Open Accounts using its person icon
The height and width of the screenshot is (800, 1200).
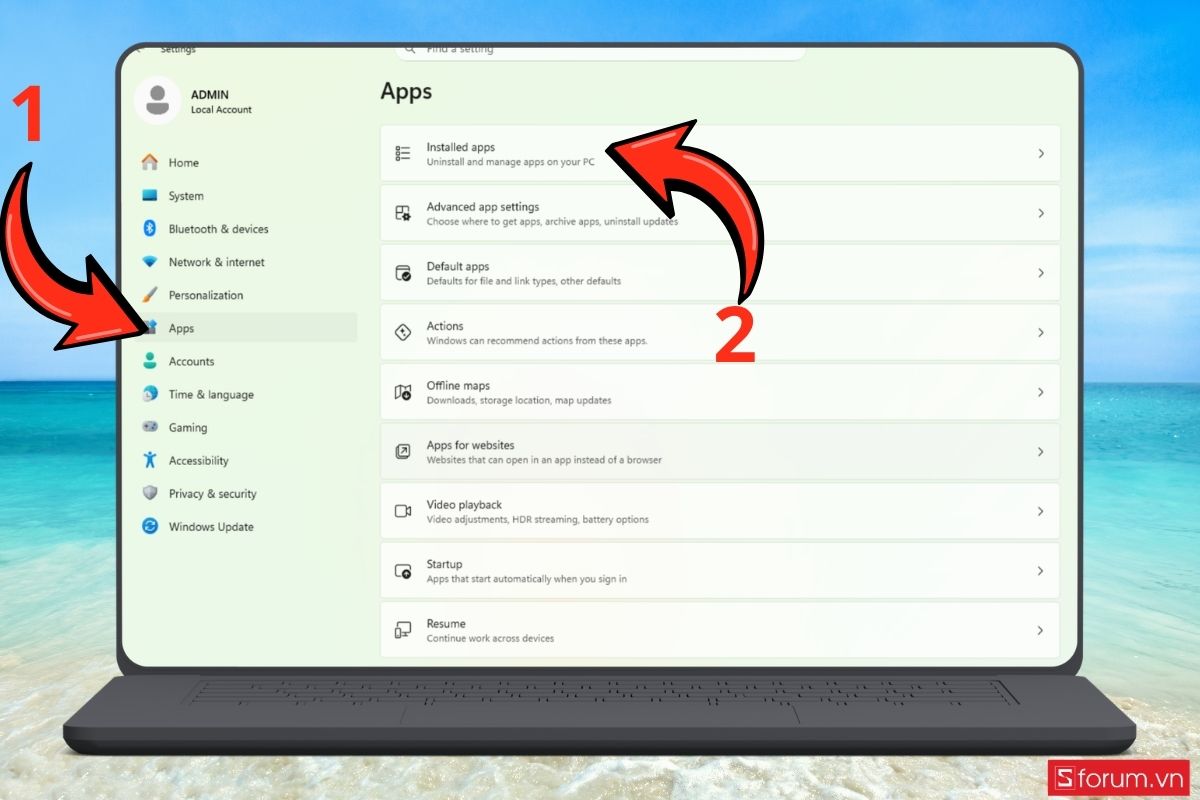150,361
